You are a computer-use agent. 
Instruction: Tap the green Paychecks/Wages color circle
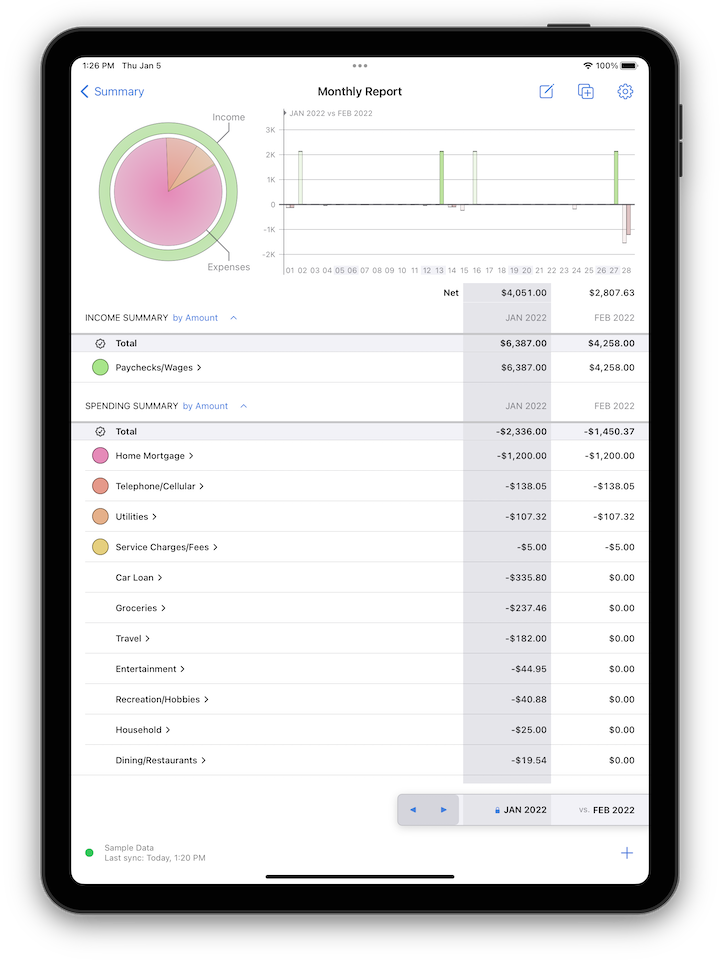100,368
